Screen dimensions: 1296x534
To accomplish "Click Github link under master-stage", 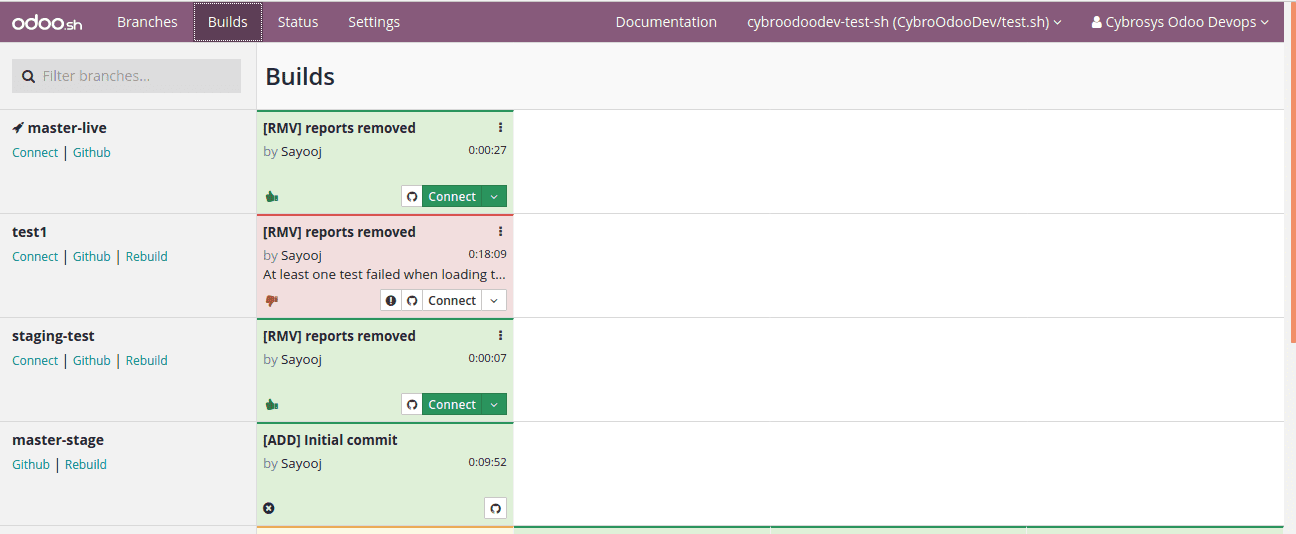I will pyautogui.click(x=31, y=465).
